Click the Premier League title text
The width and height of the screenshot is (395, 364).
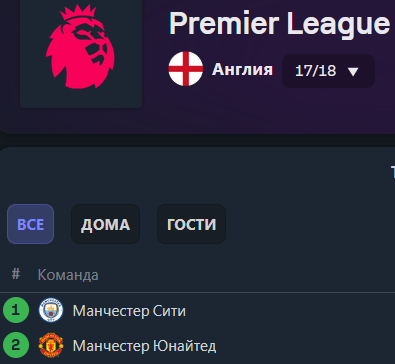279,24
